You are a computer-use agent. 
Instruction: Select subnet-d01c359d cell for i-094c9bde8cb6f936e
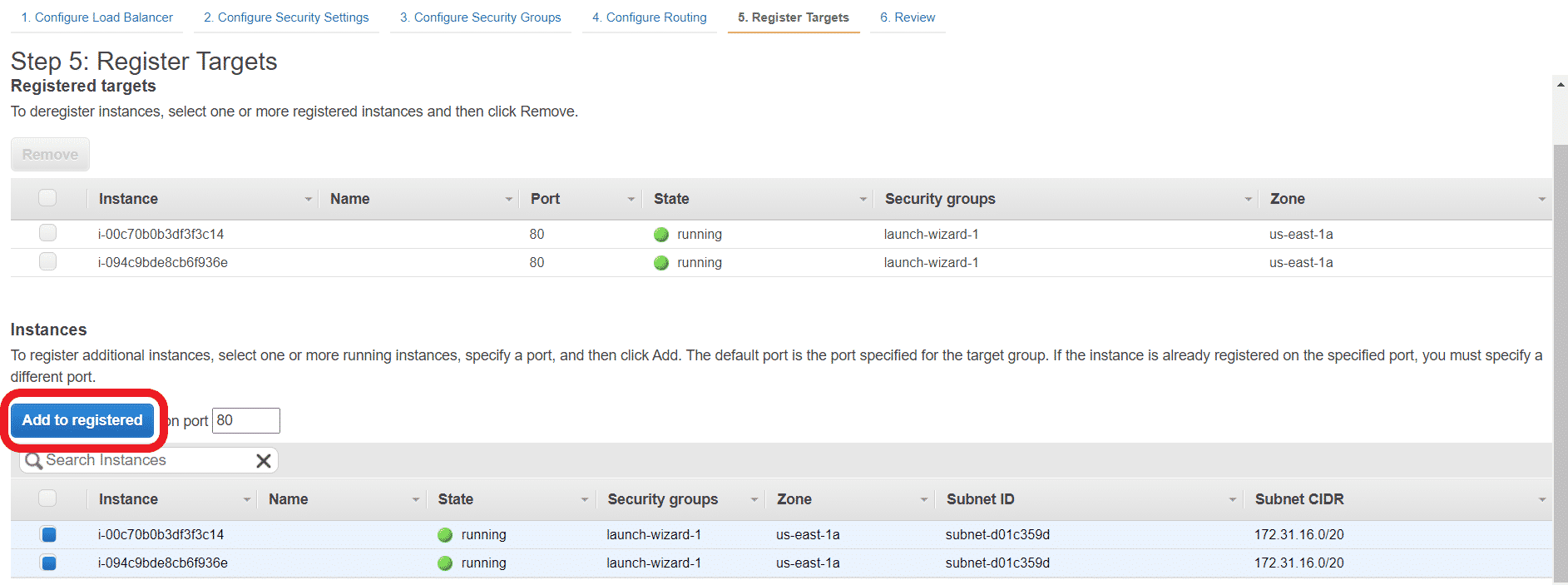pos(997,563)
